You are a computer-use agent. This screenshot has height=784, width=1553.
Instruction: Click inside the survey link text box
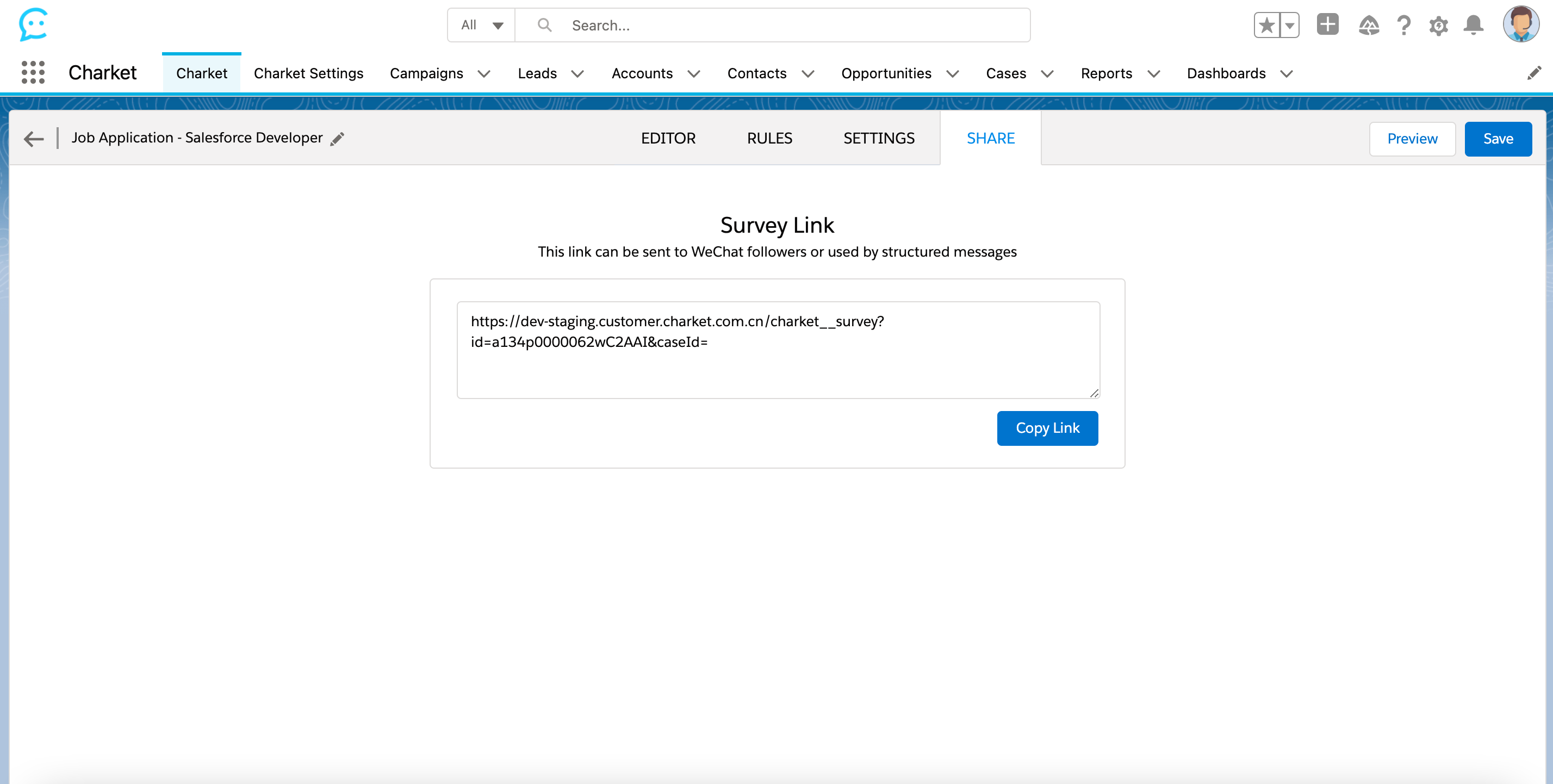(x=778, y=350)
